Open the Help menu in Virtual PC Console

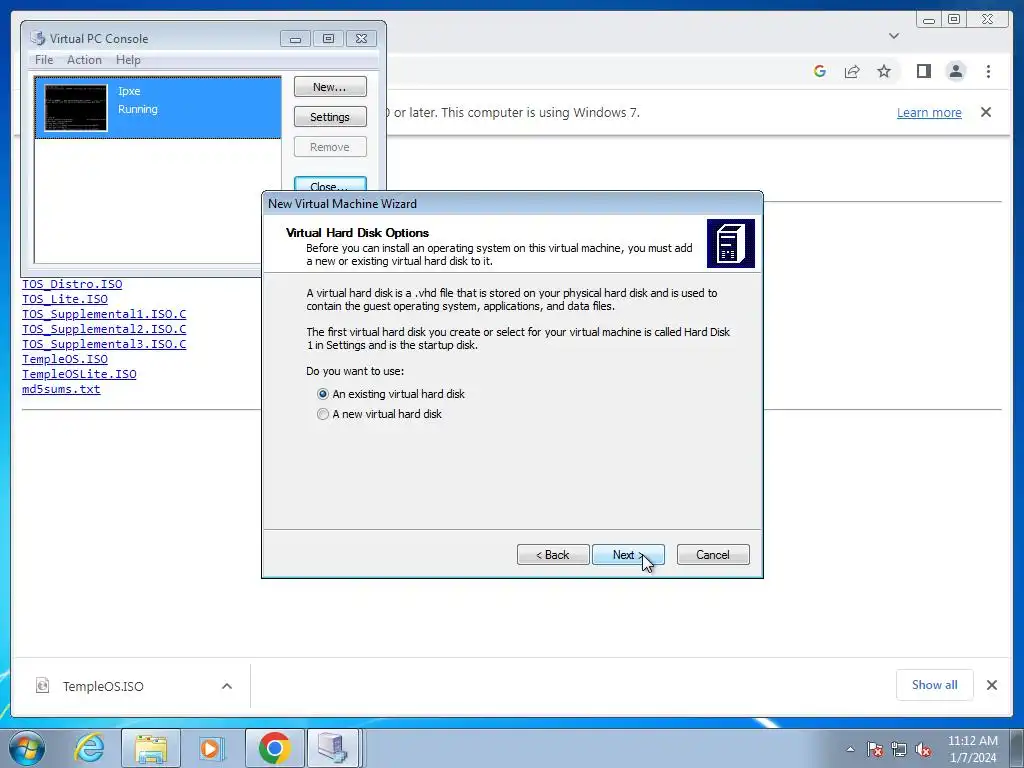click(x=128, y=59)
